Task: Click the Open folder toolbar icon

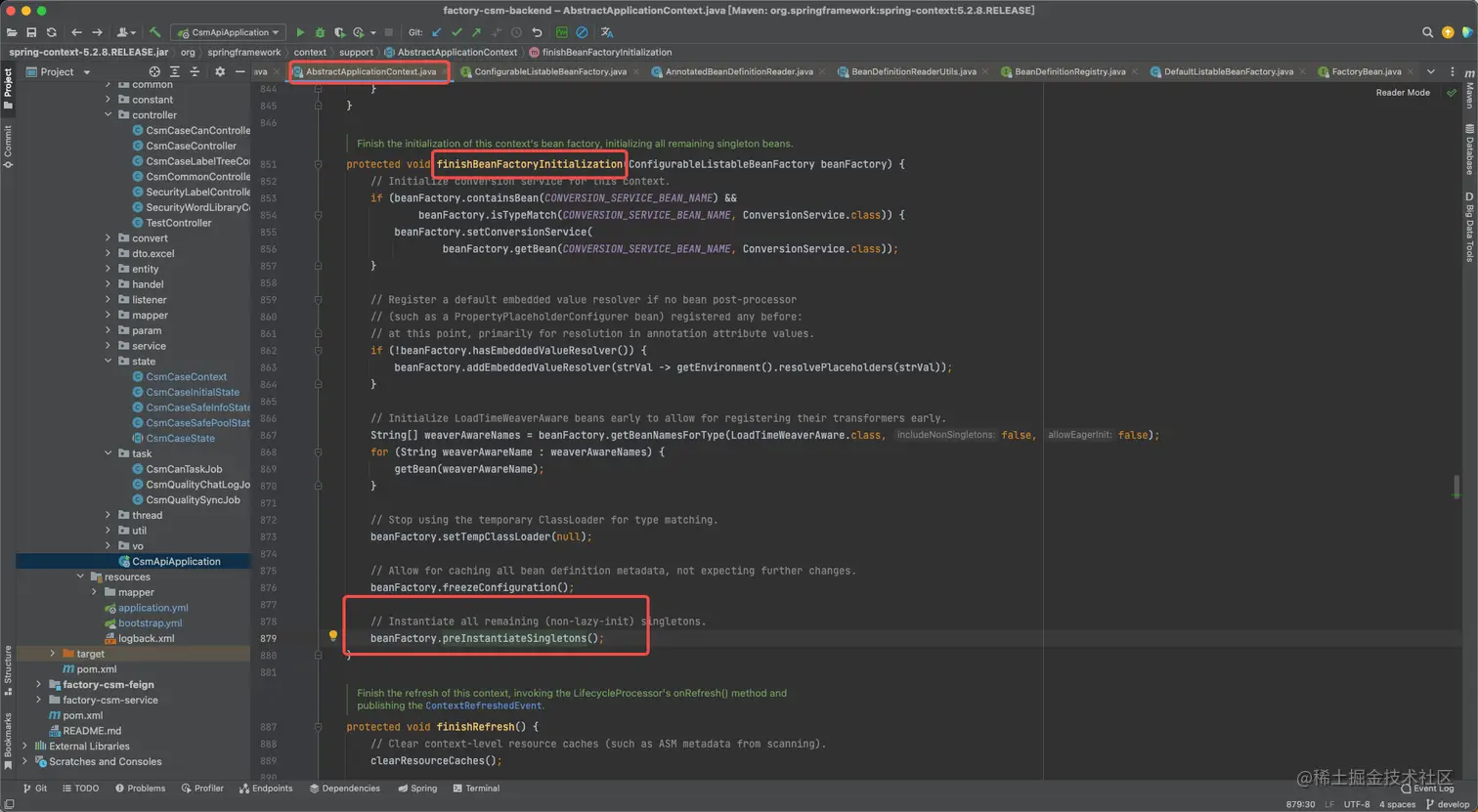Action: coord(12,32)
